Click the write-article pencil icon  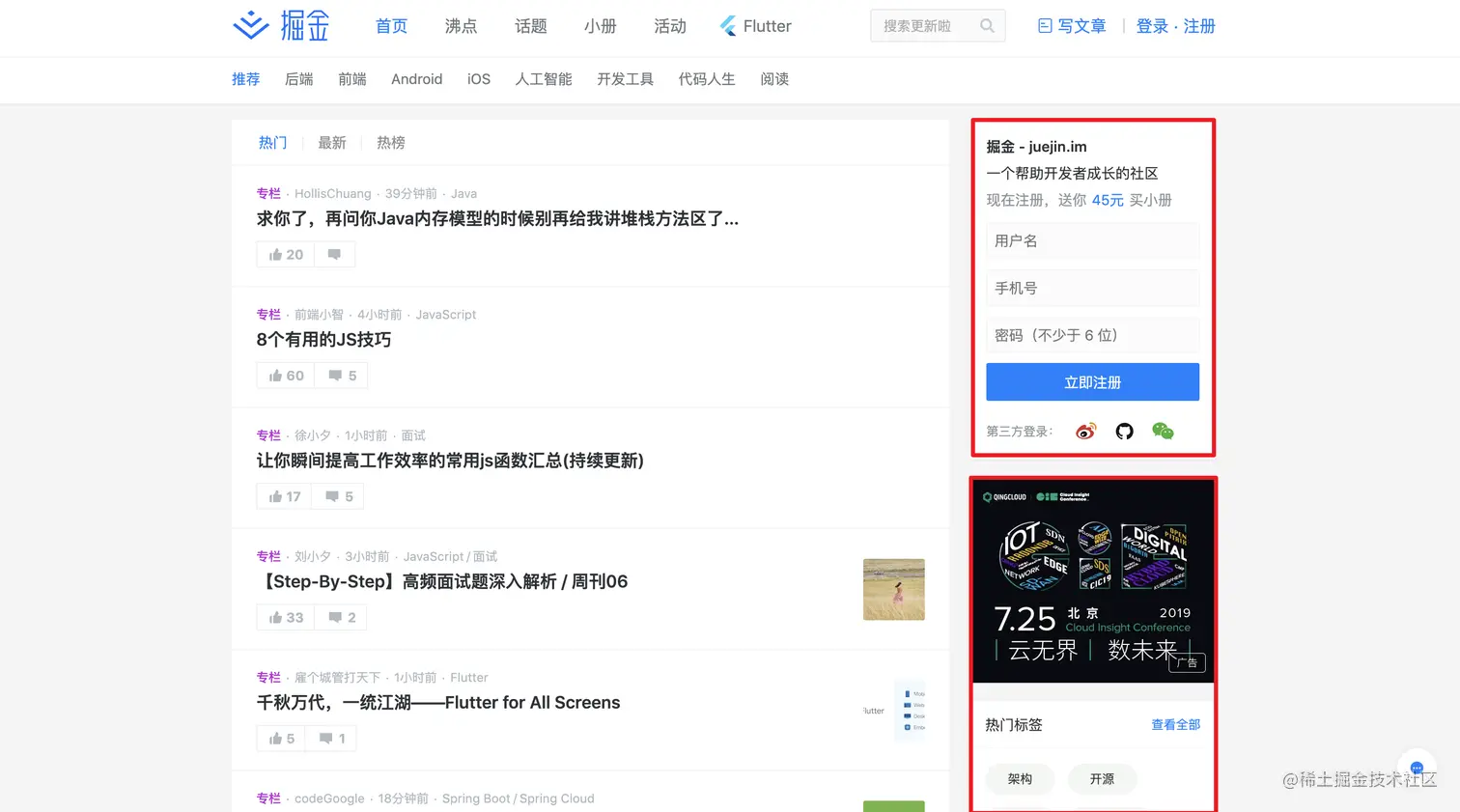coord(1045,26)
